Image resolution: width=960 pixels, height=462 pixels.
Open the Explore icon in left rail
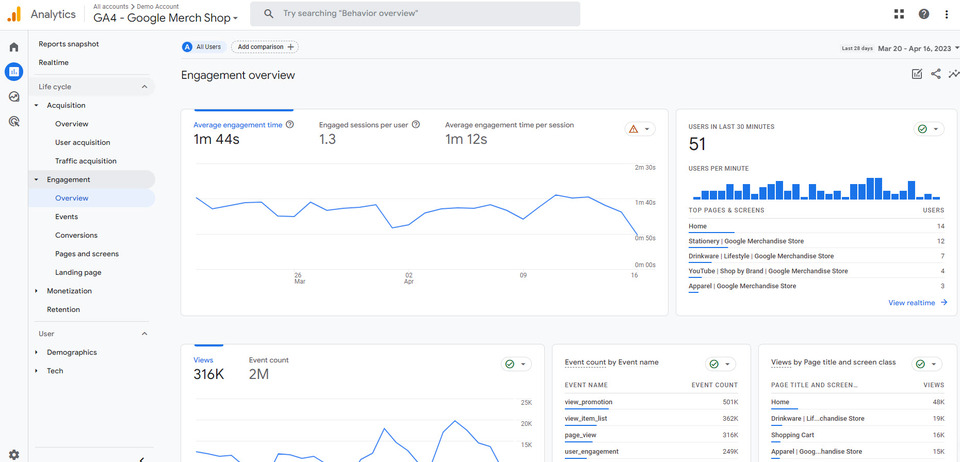click(14, 97)
